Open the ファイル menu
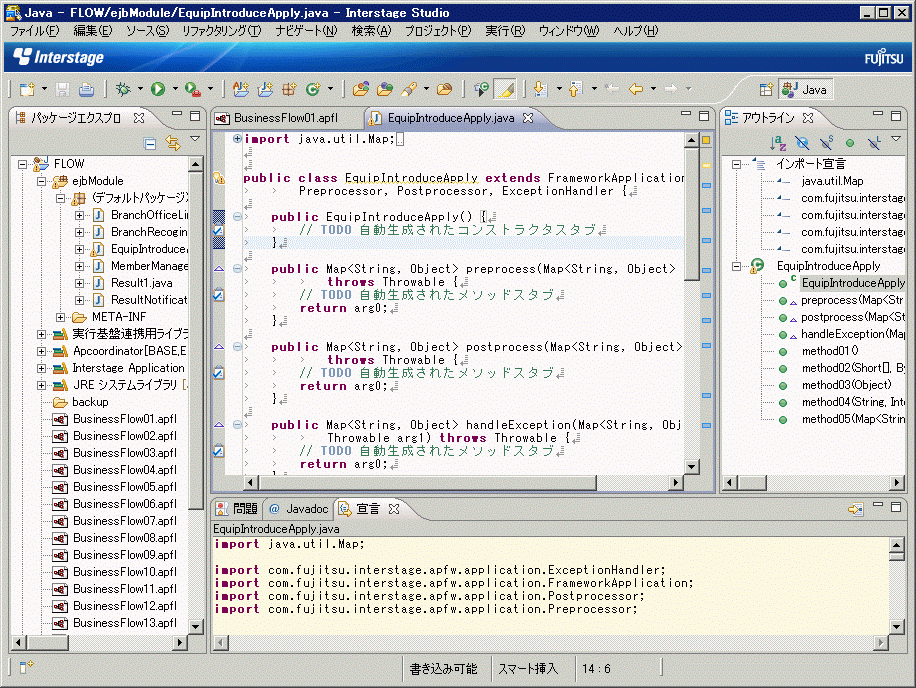The height and width of the screenshot is (688, 916). [34, 31]
